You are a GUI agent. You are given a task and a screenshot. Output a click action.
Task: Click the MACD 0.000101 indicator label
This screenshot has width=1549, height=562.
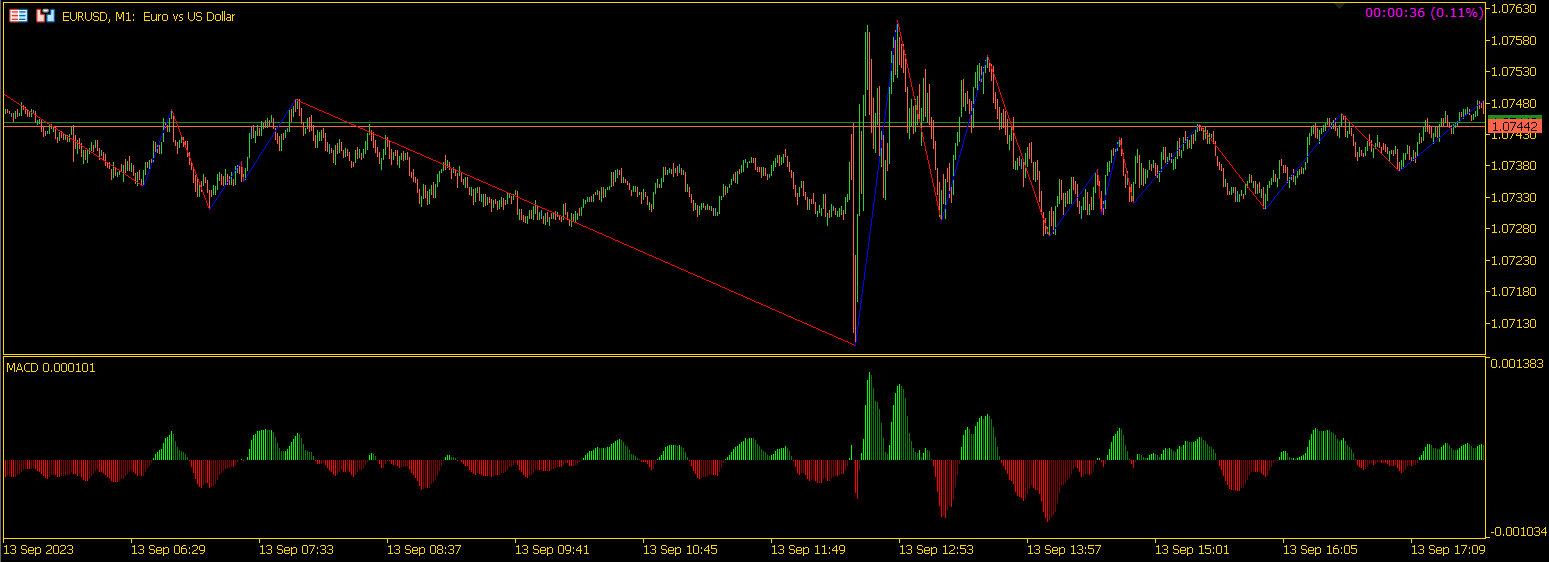coord(51,368)
